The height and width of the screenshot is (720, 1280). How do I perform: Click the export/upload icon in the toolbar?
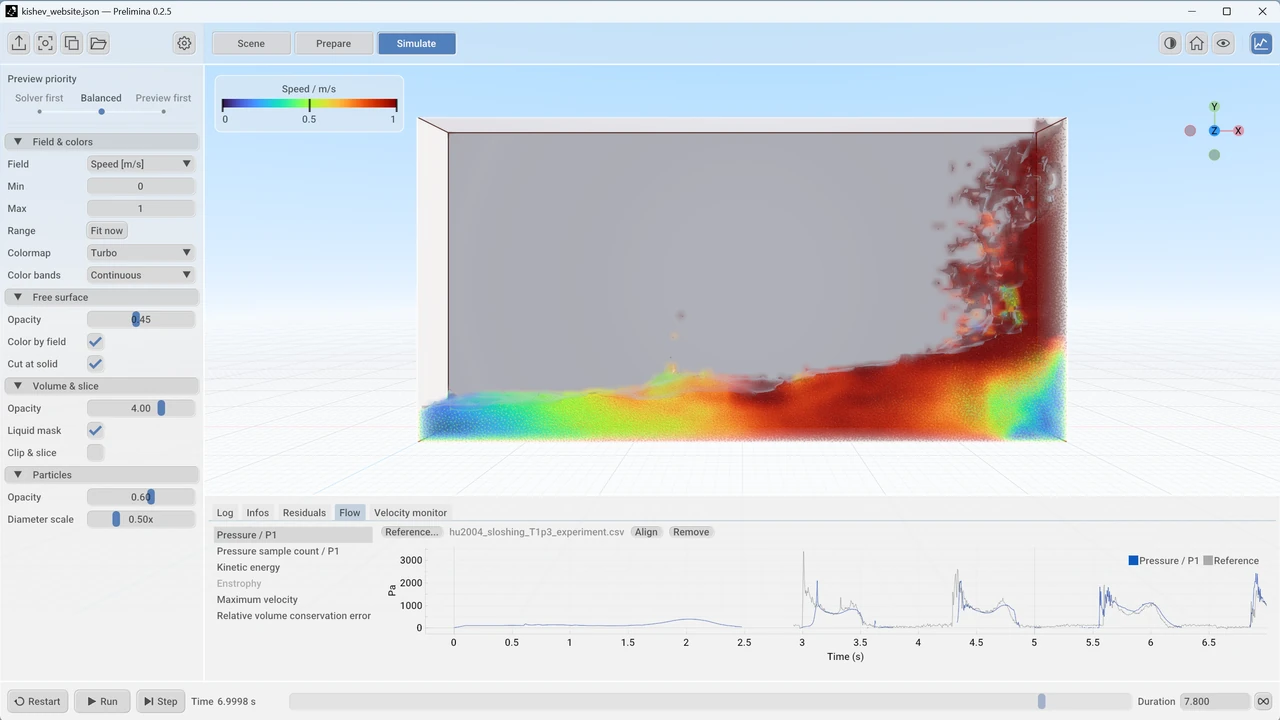(19, 43)
